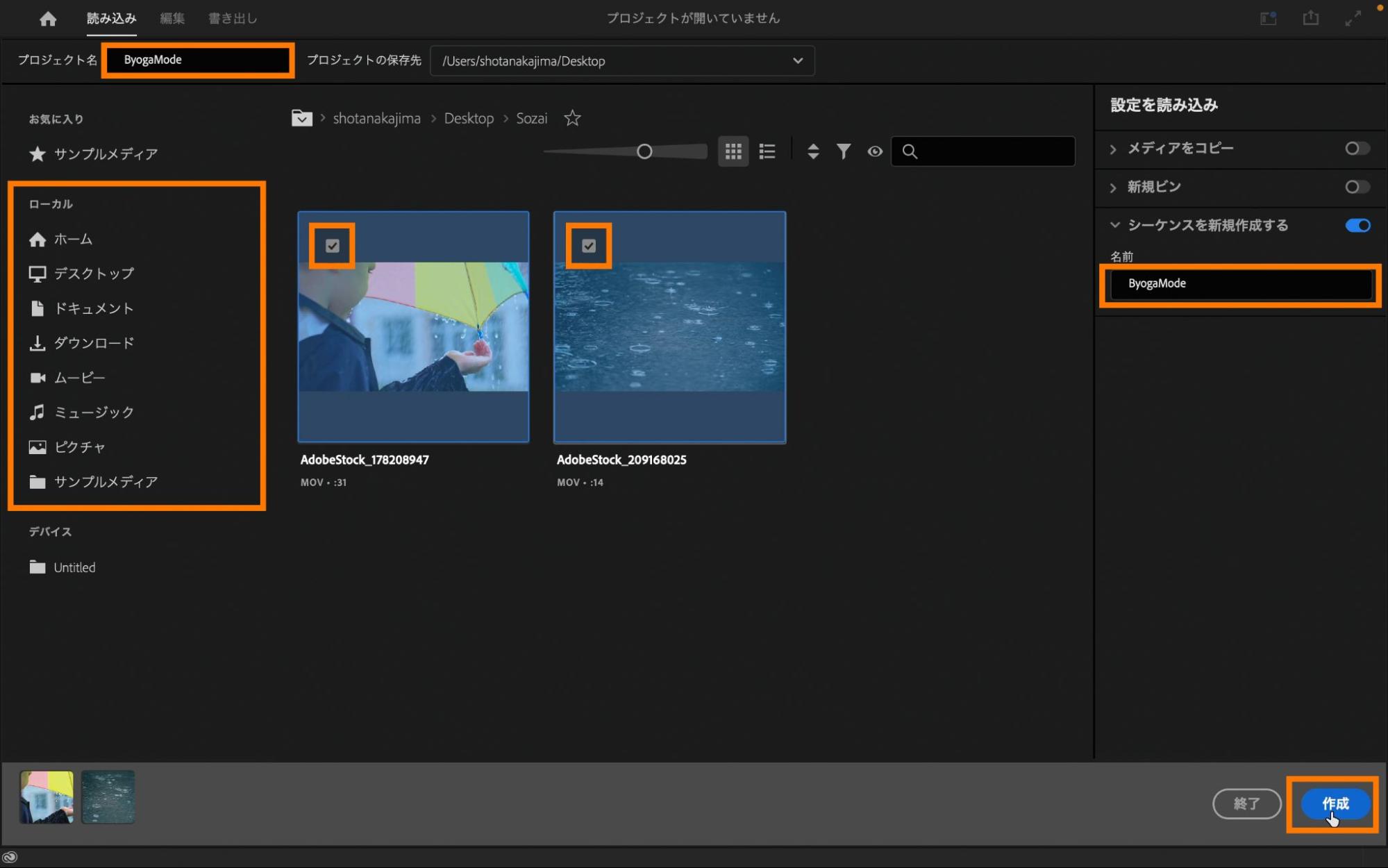Toggle hidden files with the eye icon
1388x868 pixels.
point(875,151)
